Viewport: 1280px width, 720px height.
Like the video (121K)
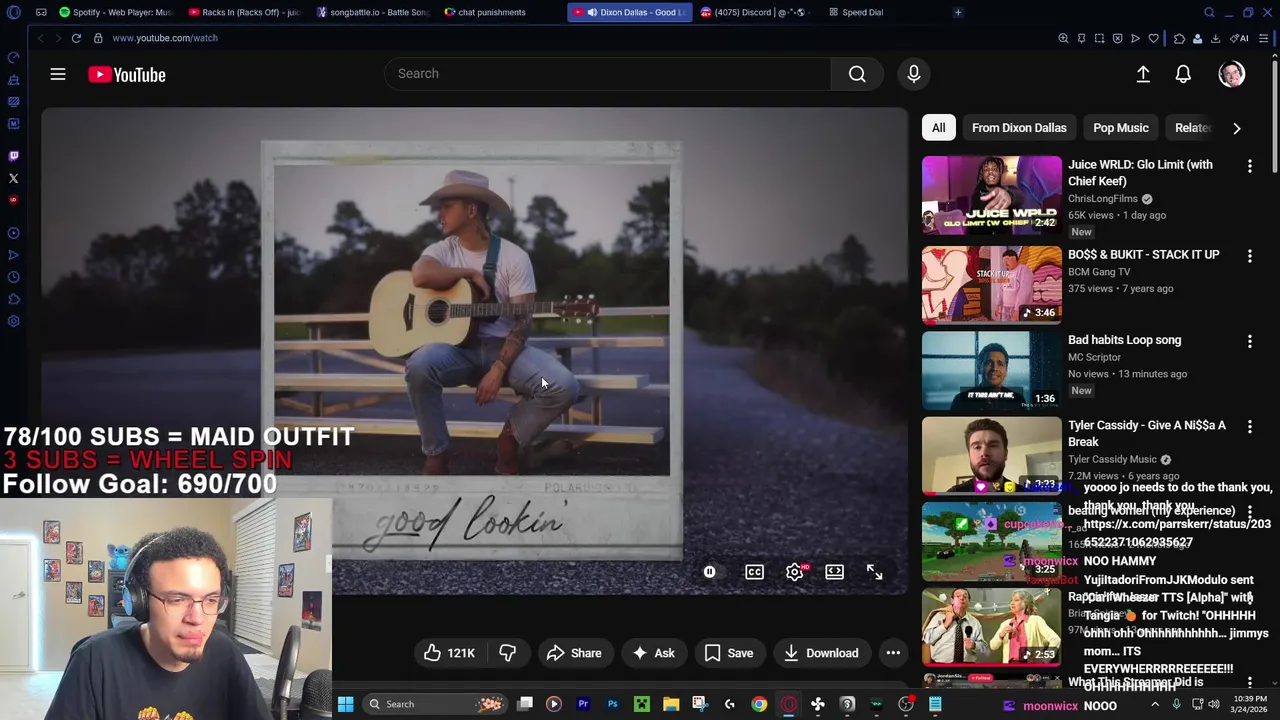tap(449, 653)
